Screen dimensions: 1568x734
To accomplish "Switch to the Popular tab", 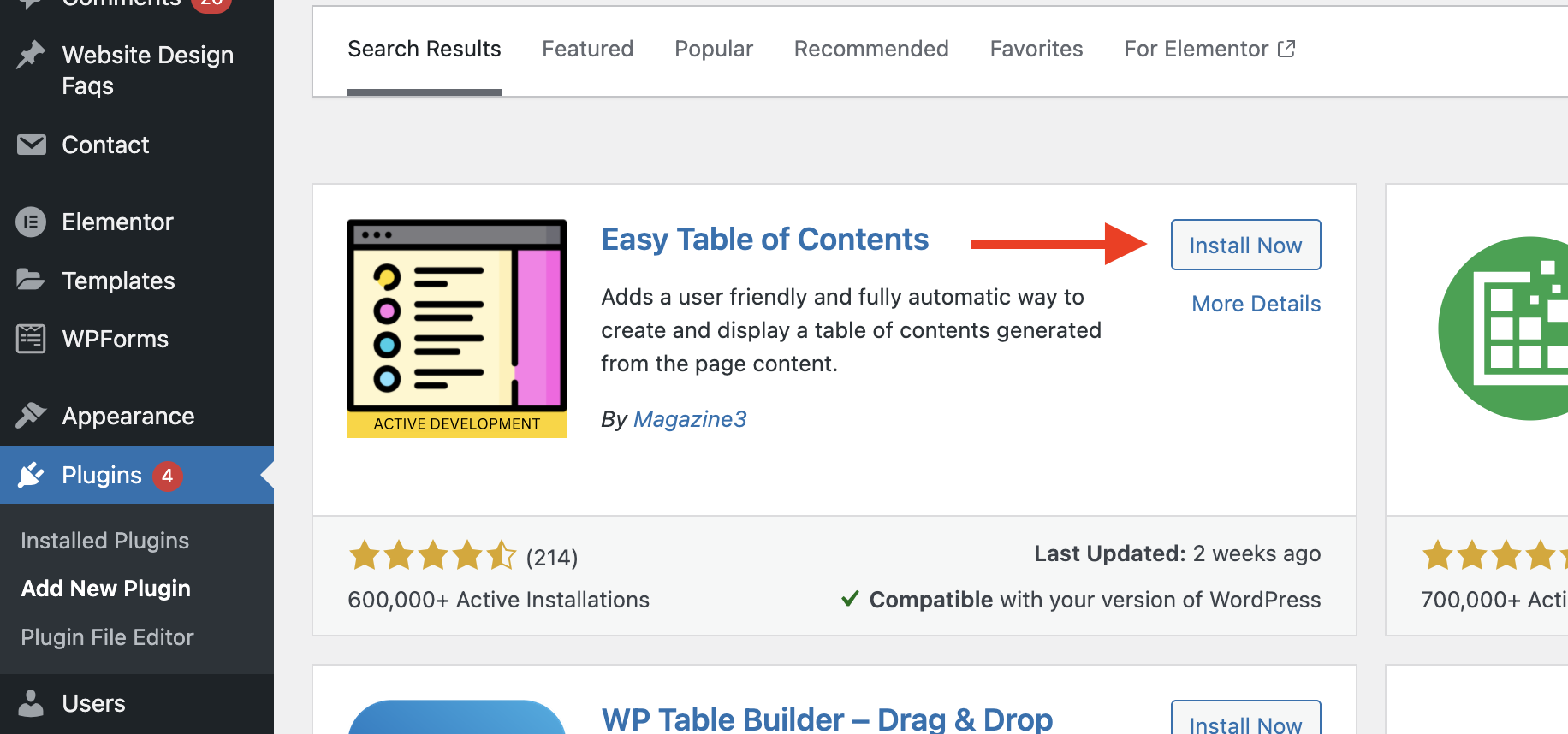I will pos(714,49).
